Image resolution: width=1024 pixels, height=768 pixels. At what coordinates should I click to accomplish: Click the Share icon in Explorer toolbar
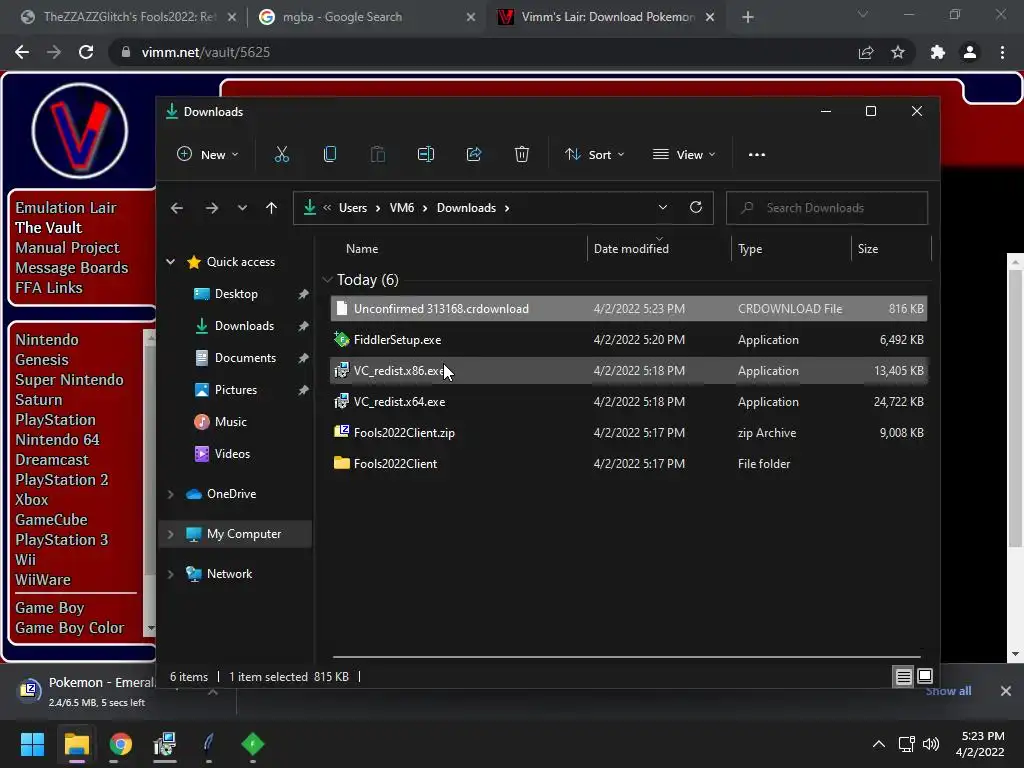pyautogui.click(x=474, y=155)
